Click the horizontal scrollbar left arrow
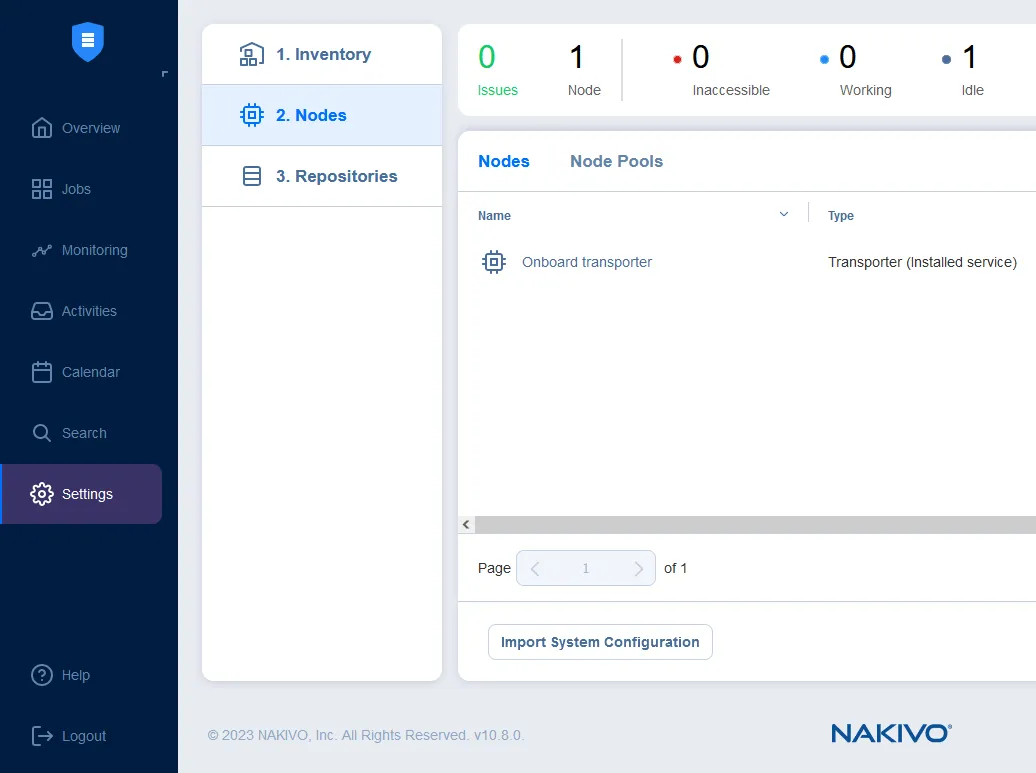This screenshot has width=1036, height=773. click(x=466, y=525)
